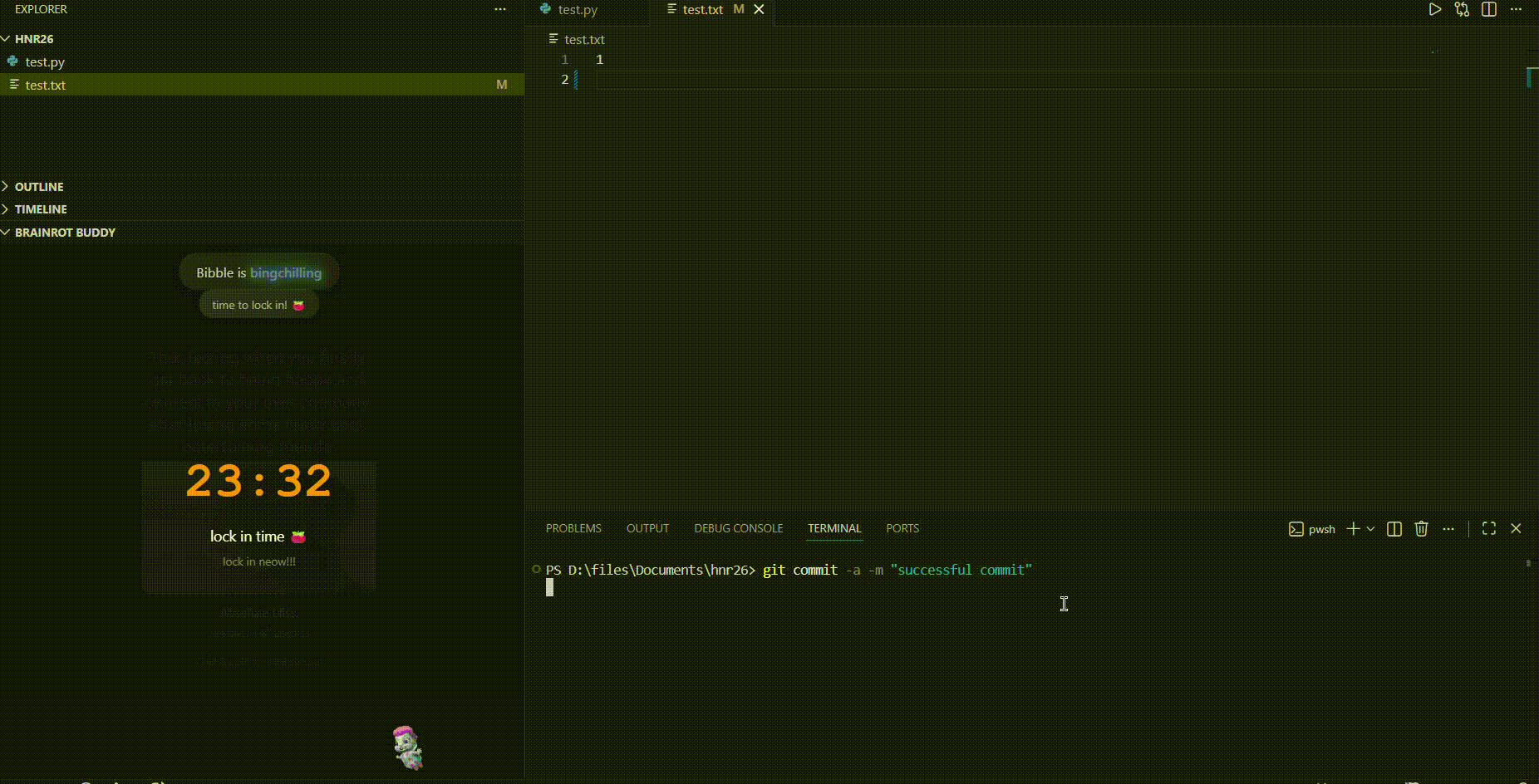Screen dimensions: 1539x784
Task: Kill the terminal with trash icon
Action: [1421, 528]
